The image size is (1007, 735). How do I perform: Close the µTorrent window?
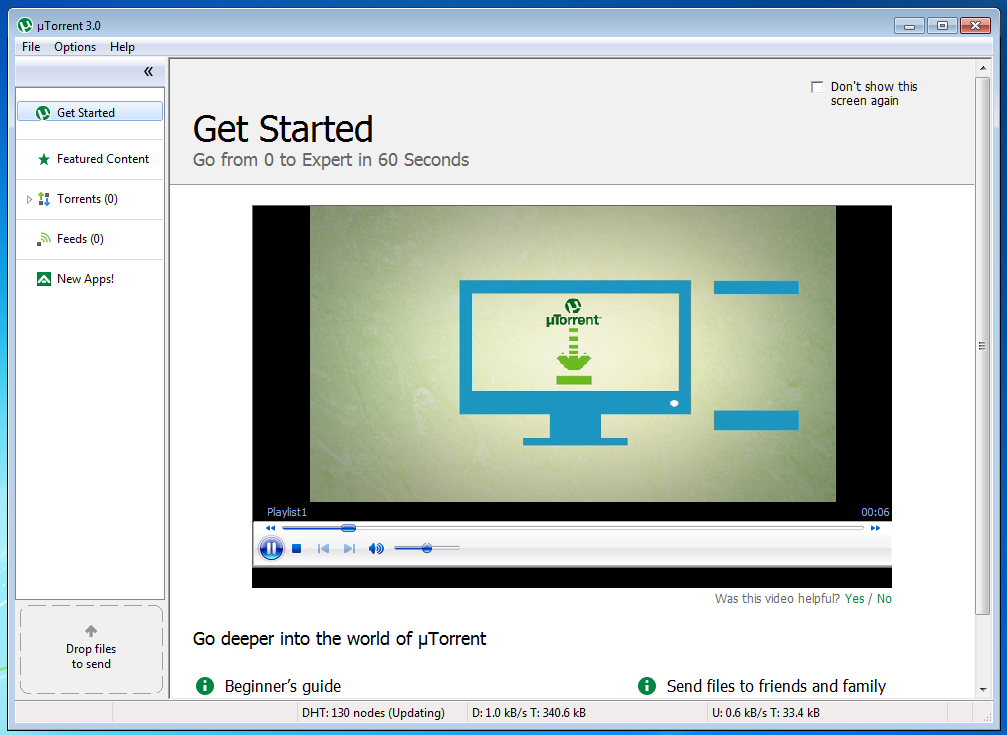point(976,26)
